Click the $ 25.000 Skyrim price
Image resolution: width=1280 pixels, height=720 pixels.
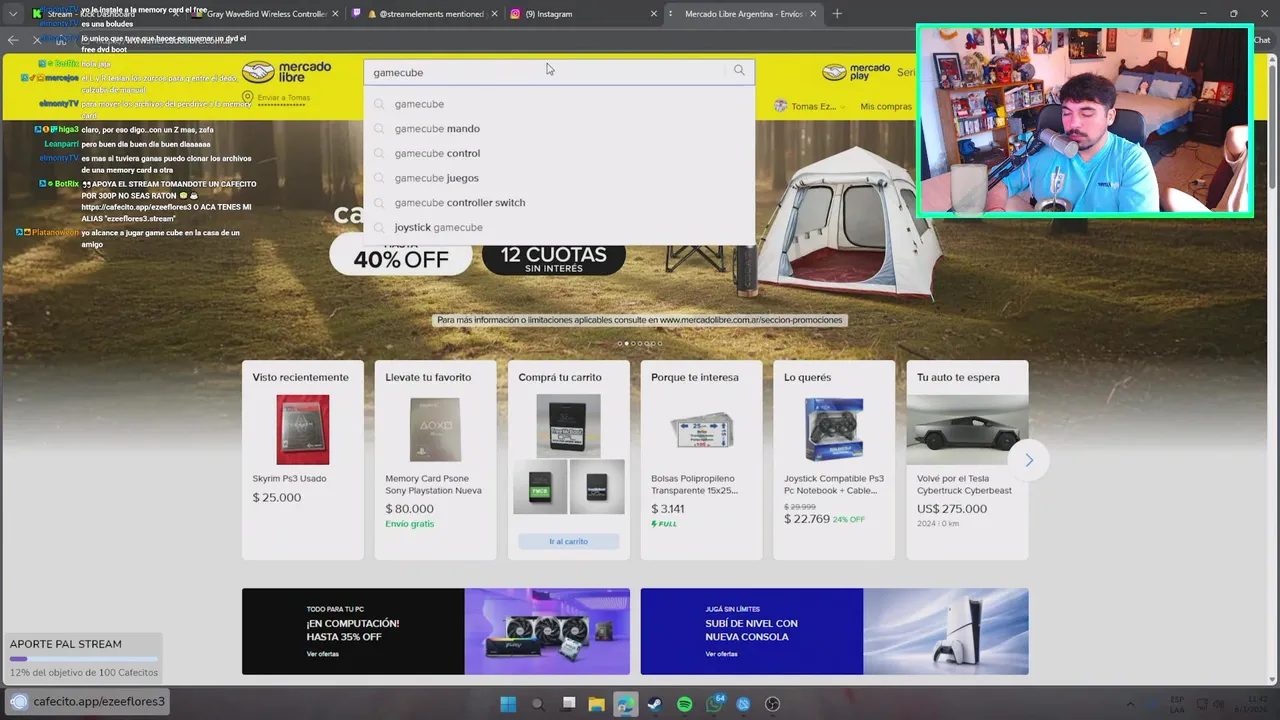coord(277,497)
